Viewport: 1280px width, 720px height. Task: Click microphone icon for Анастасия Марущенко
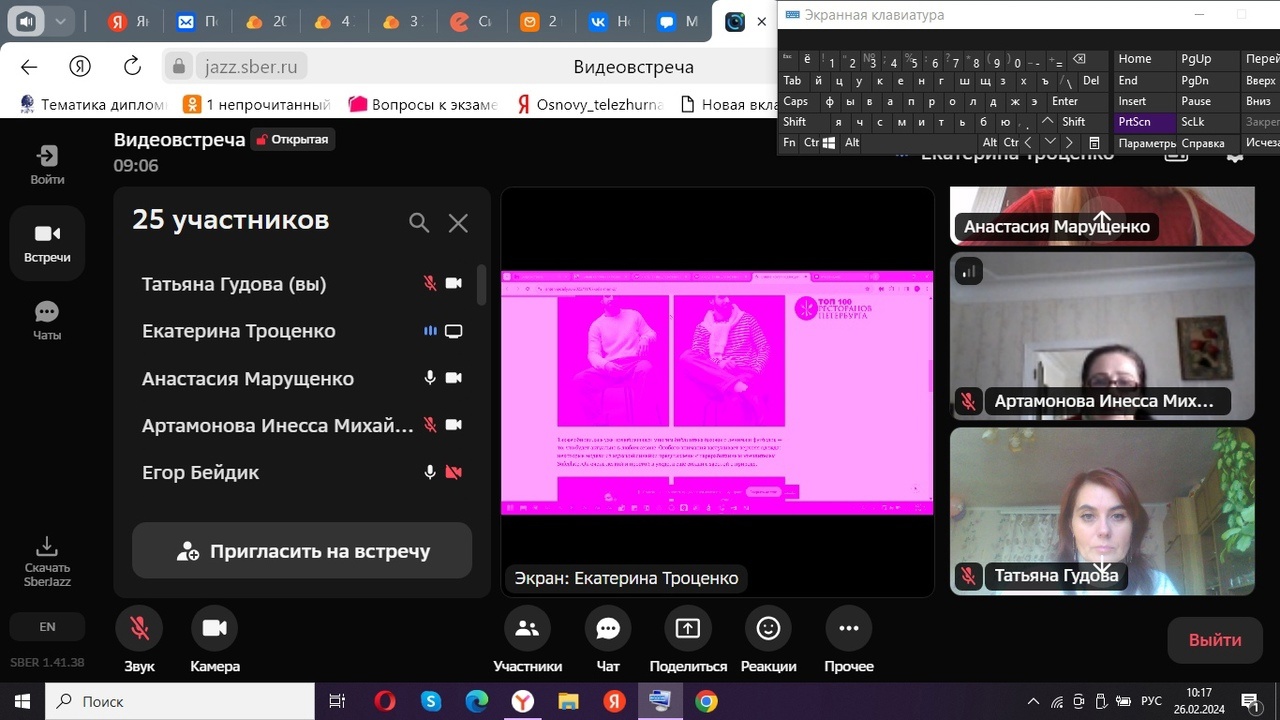point(430,378)
